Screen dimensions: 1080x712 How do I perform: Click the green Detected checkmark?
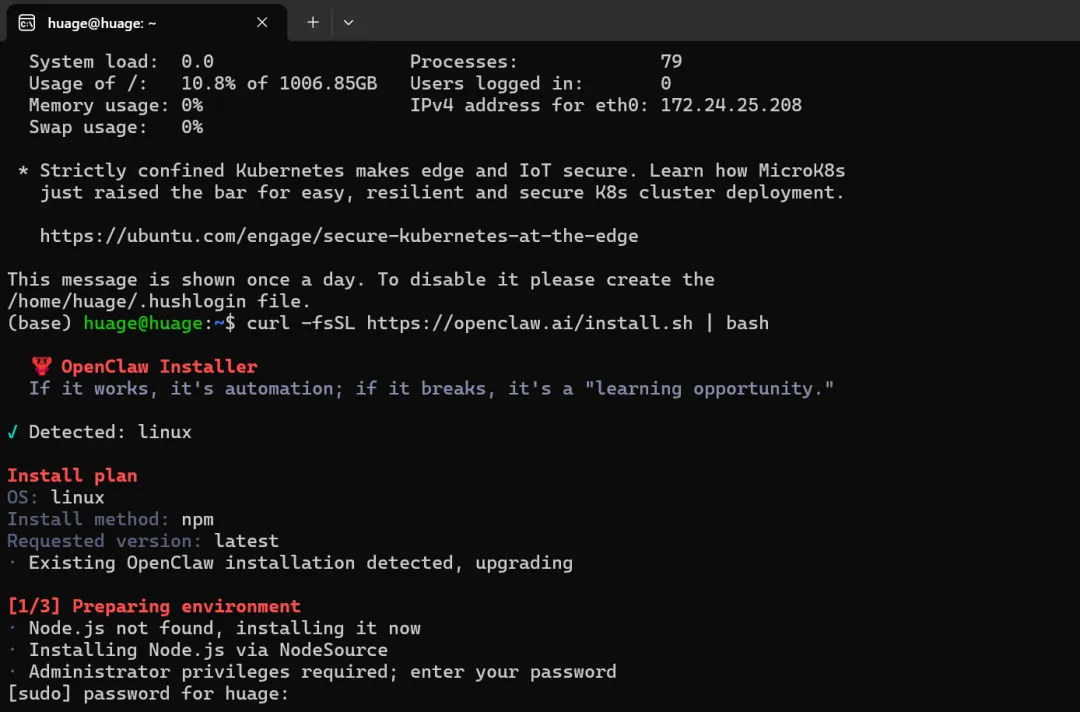[x=13, y=432]
